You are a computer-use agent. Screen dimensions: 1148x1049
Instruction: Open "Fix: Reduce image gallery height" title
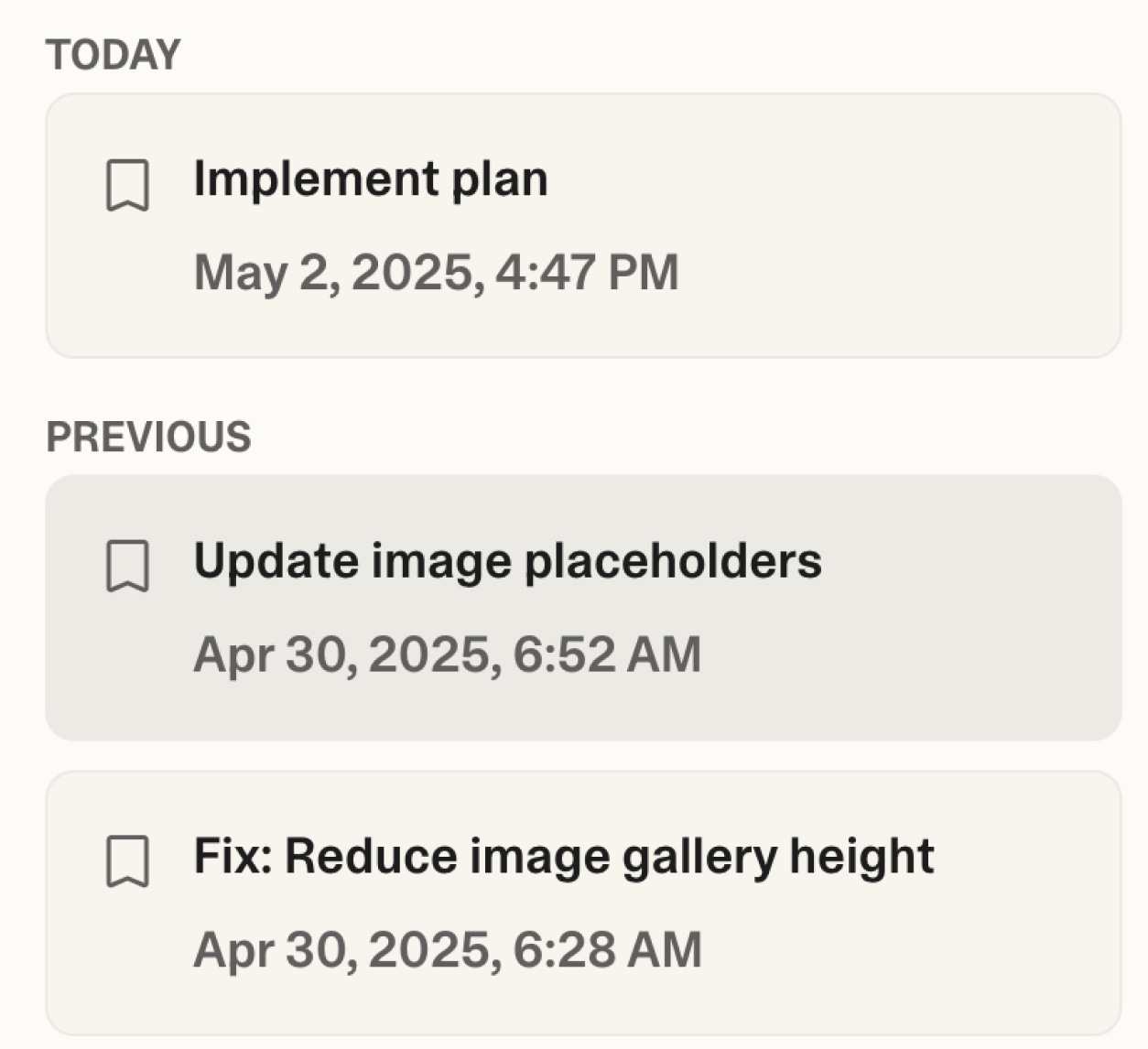pyautogui.click(x=563, y=857)
